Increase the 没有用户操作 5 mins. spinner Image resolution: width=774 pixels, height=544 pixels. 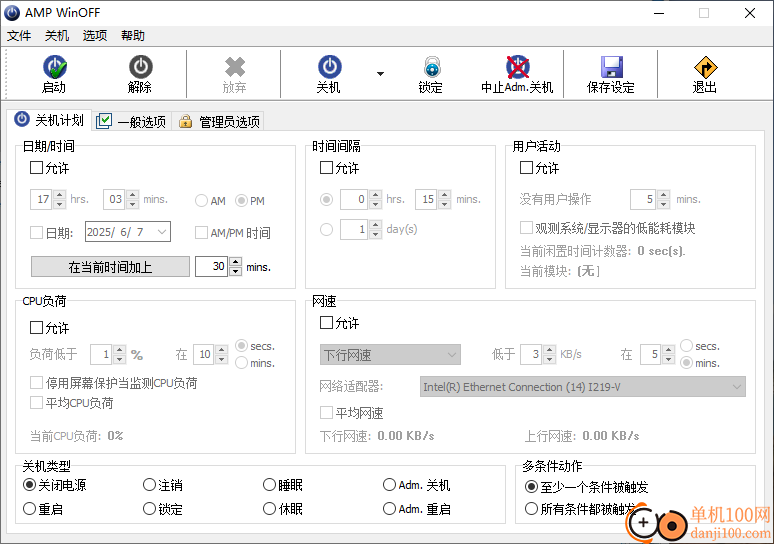click(x=664, y=195)
